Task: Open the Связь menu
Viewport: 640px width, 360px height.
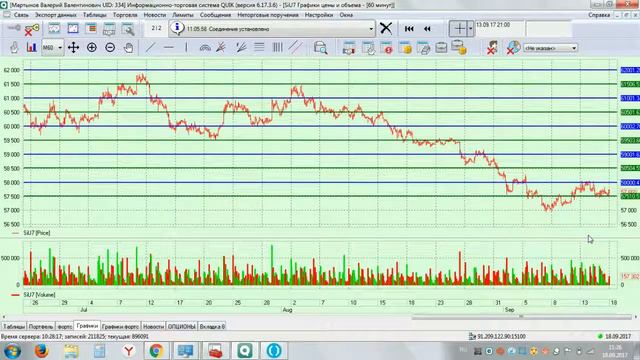Action: [x=21, y=15]
